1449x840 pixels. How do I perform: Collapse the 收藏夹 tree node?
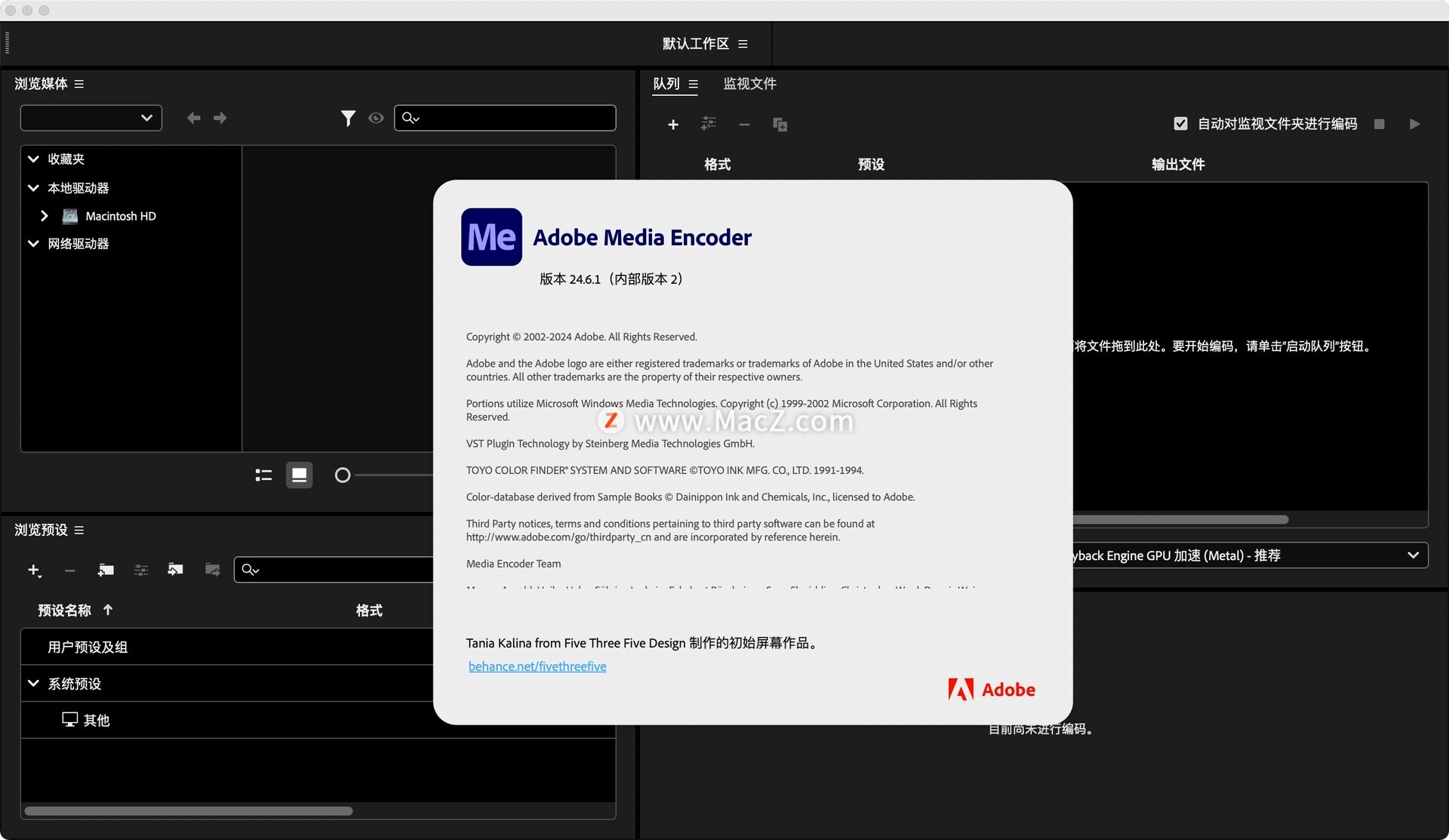point(33,159)
